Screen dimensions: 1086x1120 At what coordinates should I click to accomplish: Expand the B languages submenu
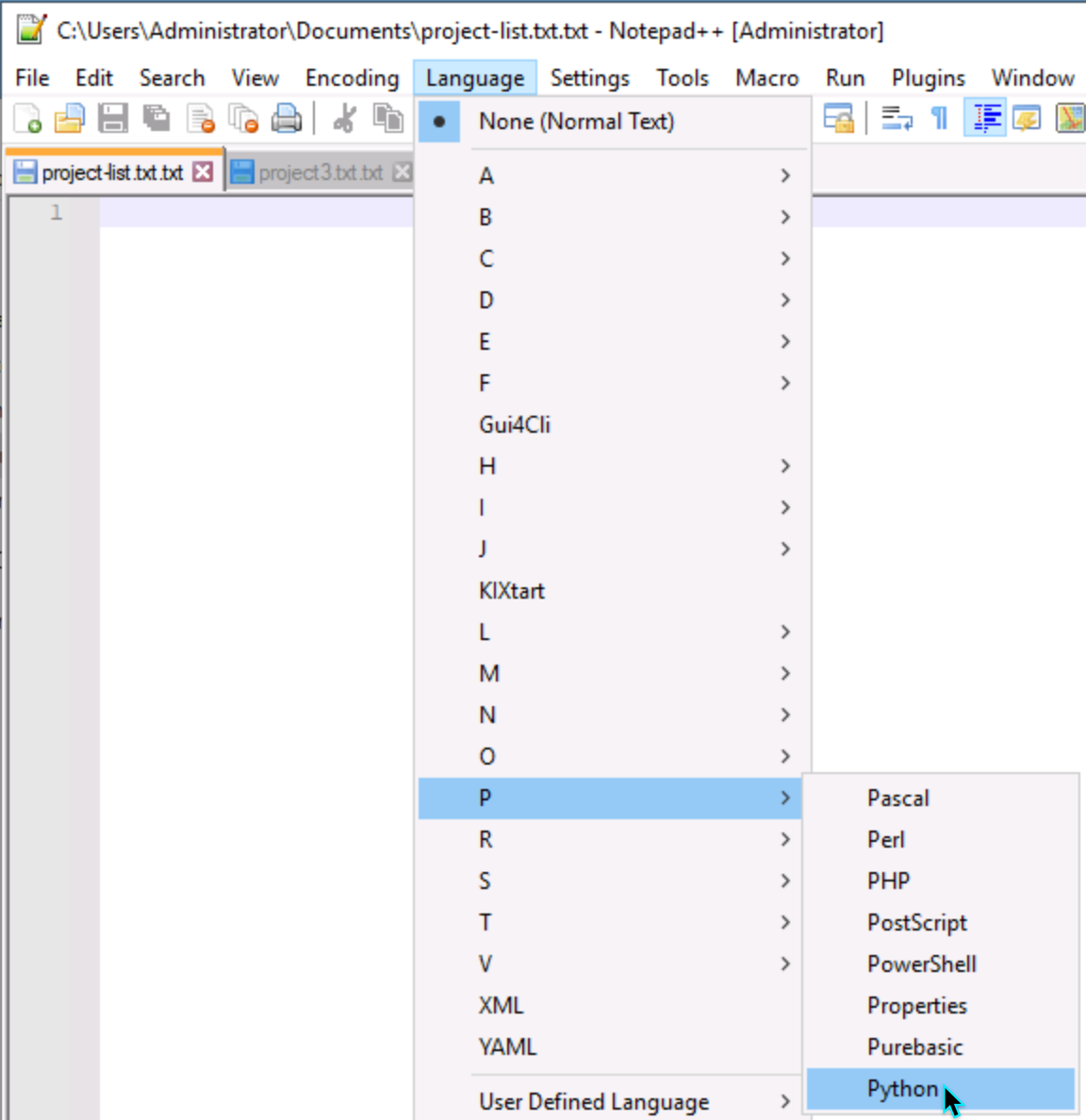(613, 217)
